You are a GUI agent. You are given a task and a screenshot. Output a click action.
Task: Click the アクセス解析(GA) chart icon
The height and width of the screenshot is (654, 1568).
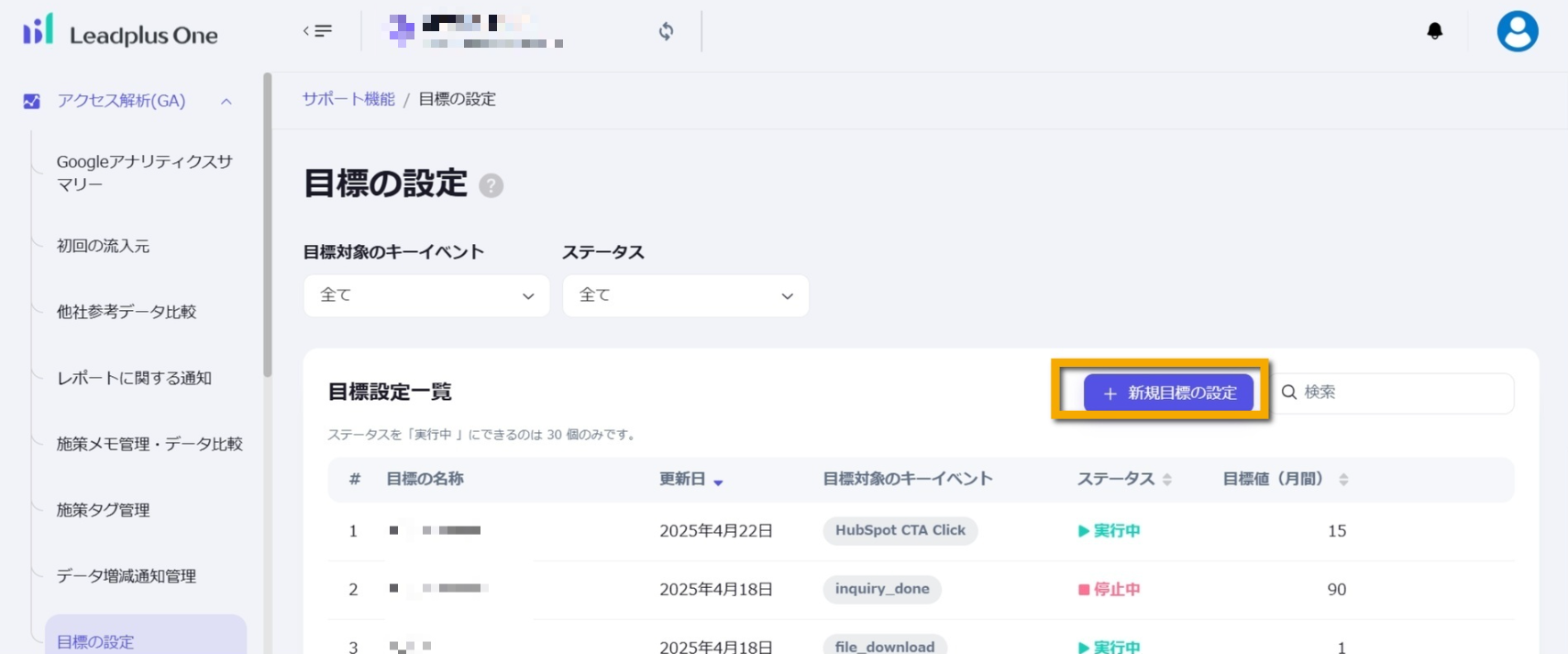pos(32,101)
